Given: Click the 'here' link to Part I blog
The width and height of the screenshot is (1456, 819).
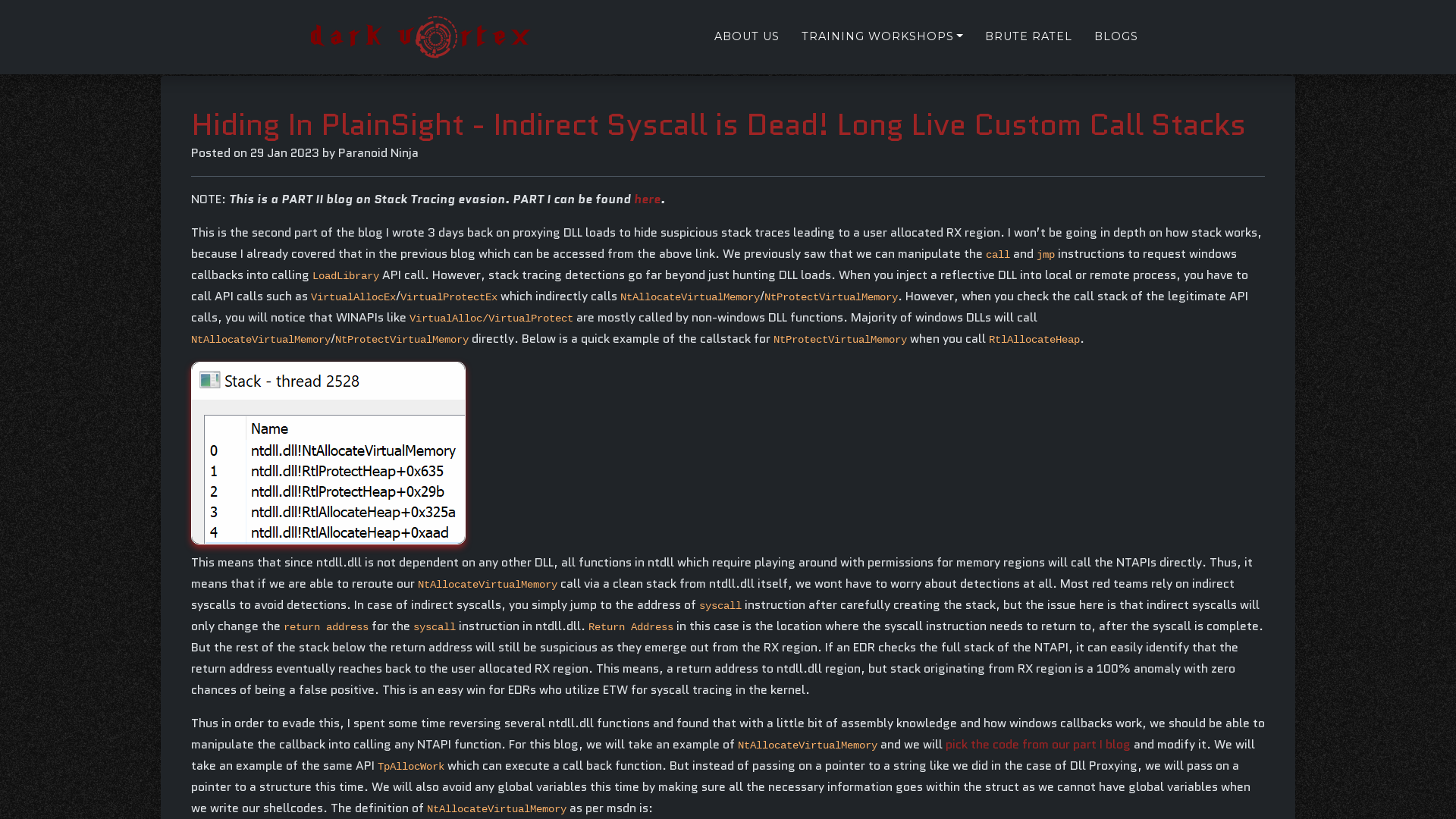Looking at the screenshot, I should coord(647,199).
